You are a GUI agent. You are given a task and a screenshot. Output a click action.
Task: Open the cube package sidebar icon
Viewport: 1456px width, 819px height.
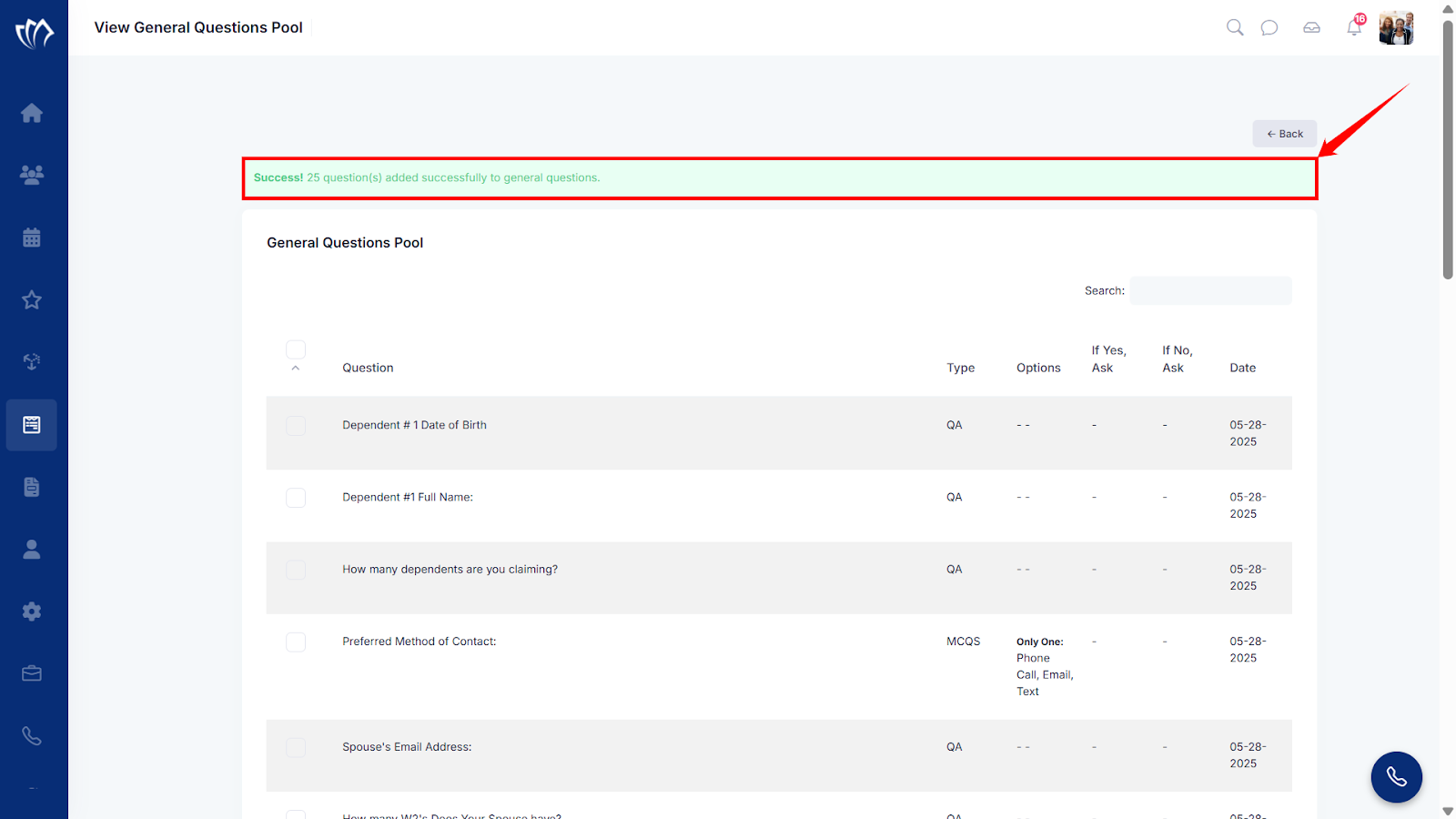(32, 362)
